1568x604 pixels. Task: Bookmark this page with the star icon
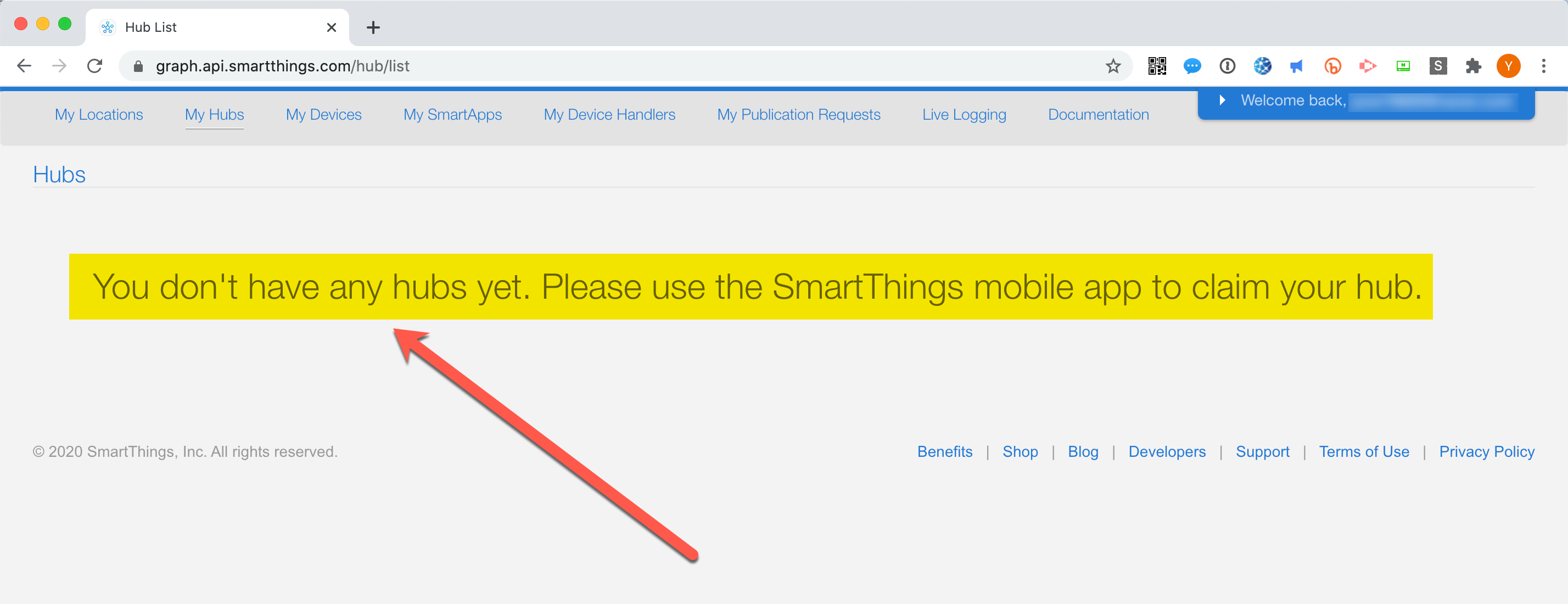pos(1113,66)
